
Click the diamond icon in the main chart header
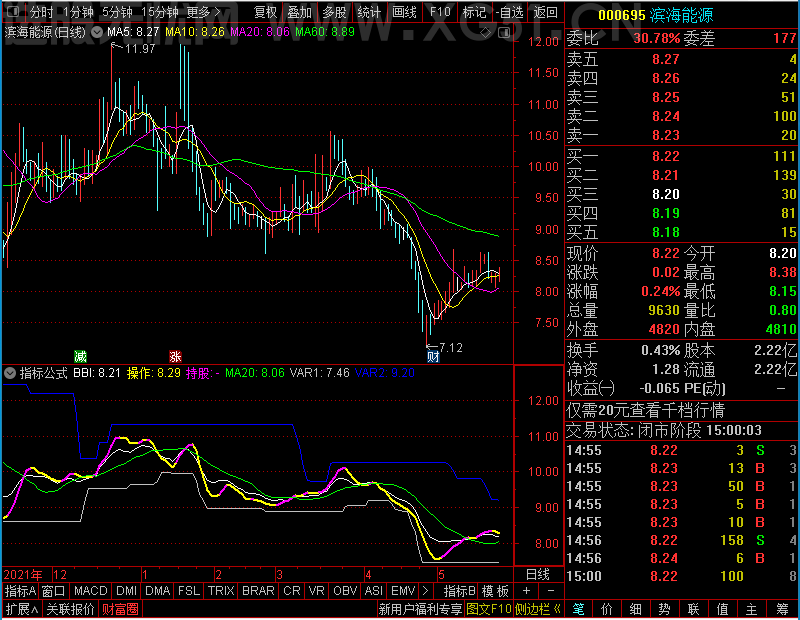[x=486, y=33]
